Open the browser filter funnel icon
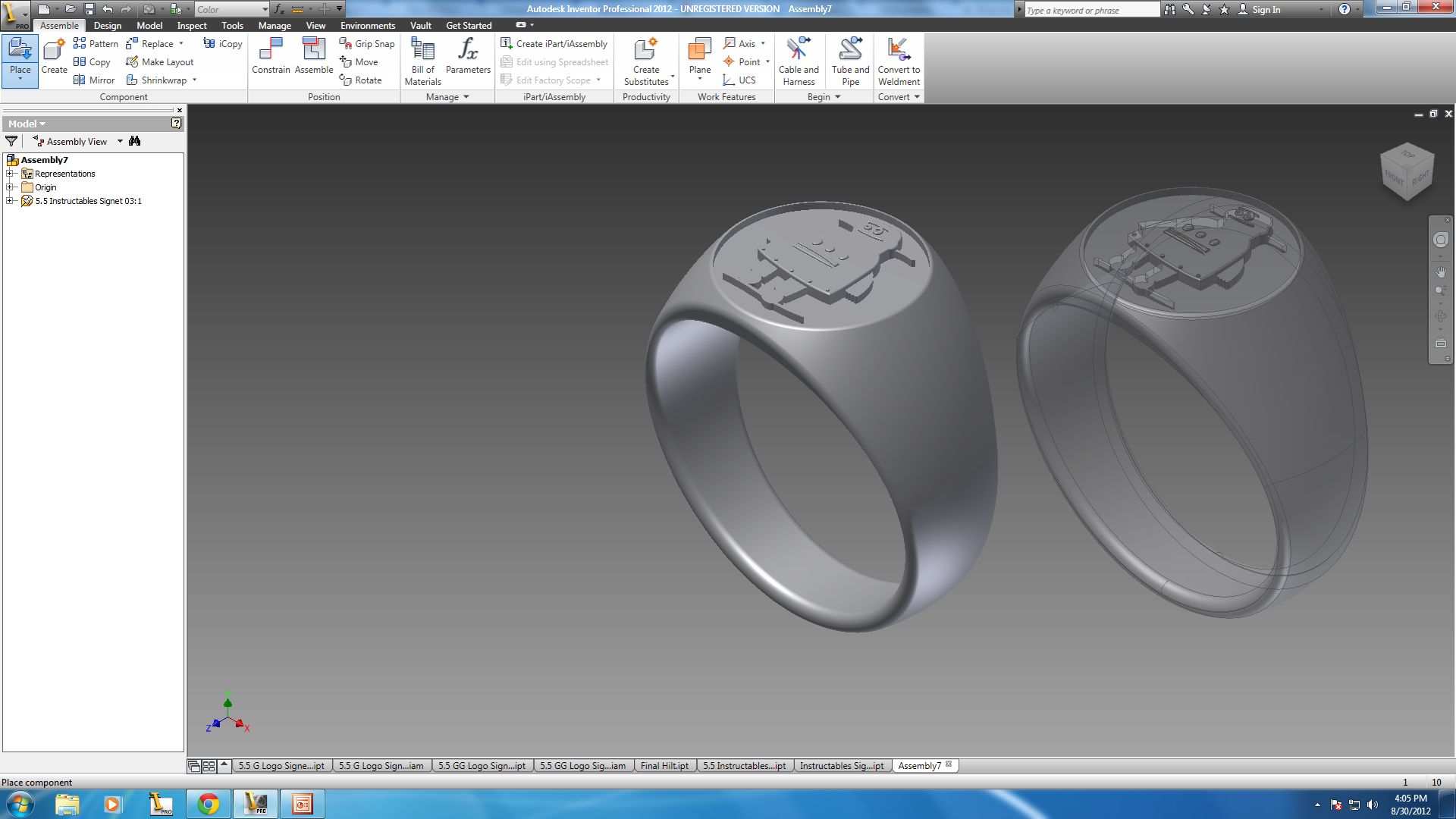The width and height of the screenshot is (1456, 819). click(x=11, y=141)
